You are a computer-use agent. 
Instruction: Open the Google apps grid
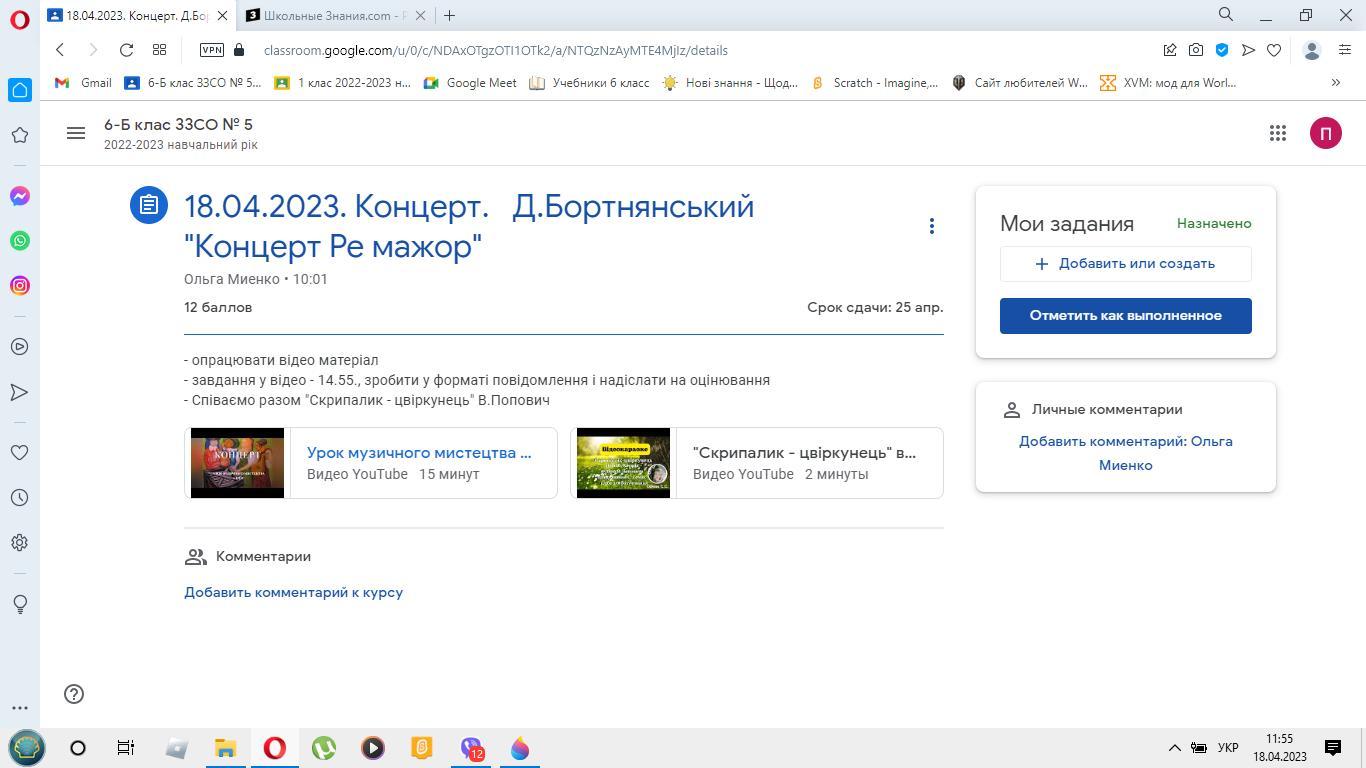point(1278,133)
